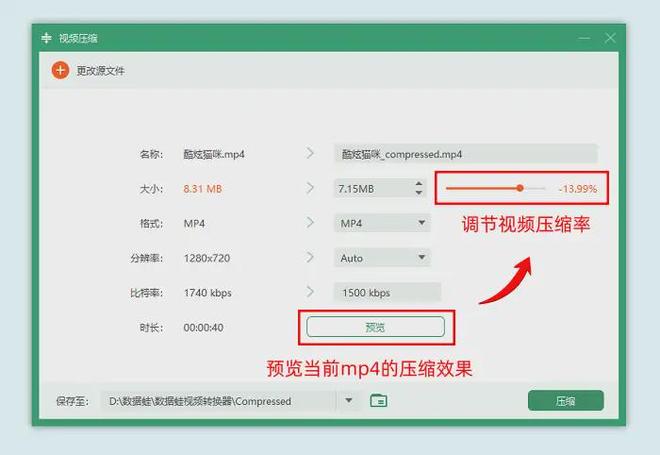Click the 保存至 label
This screenshot has height=455, width=660.
coord(72,401)
